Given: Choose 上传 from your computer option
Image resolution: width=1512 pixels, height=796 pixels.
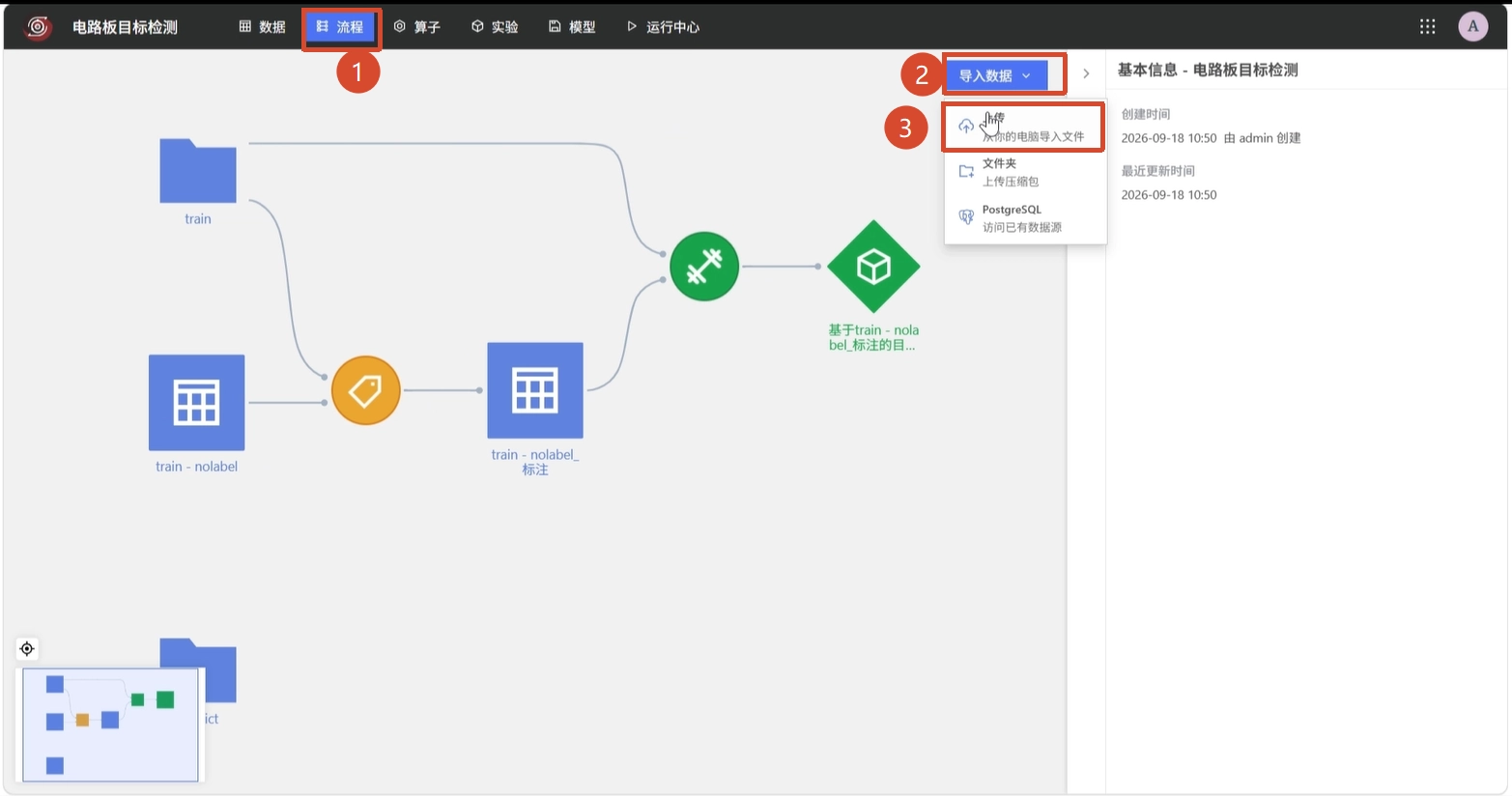Looking at the screenshot, I should 1024,127.
